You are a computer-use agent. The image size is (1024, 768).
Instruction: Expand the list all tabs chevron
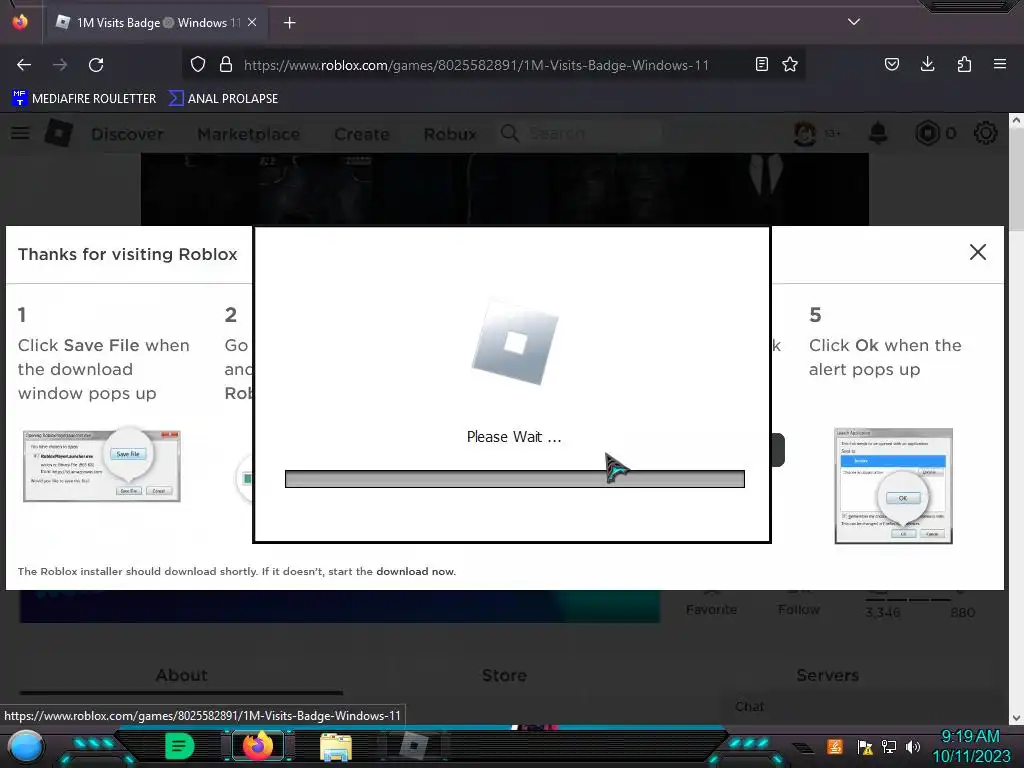point(854,22)
